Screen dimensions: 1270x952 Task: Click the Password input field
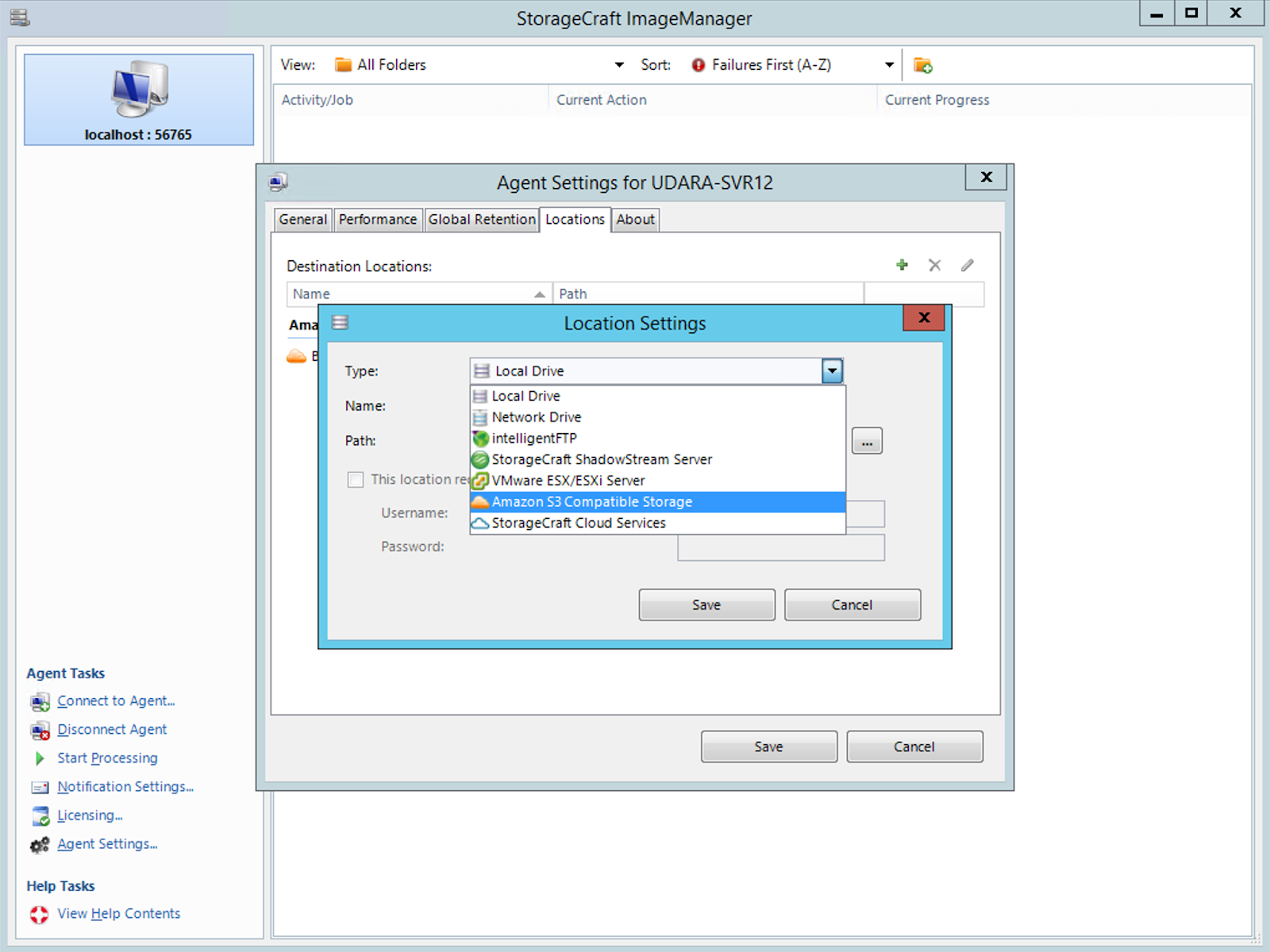[781, 547]
